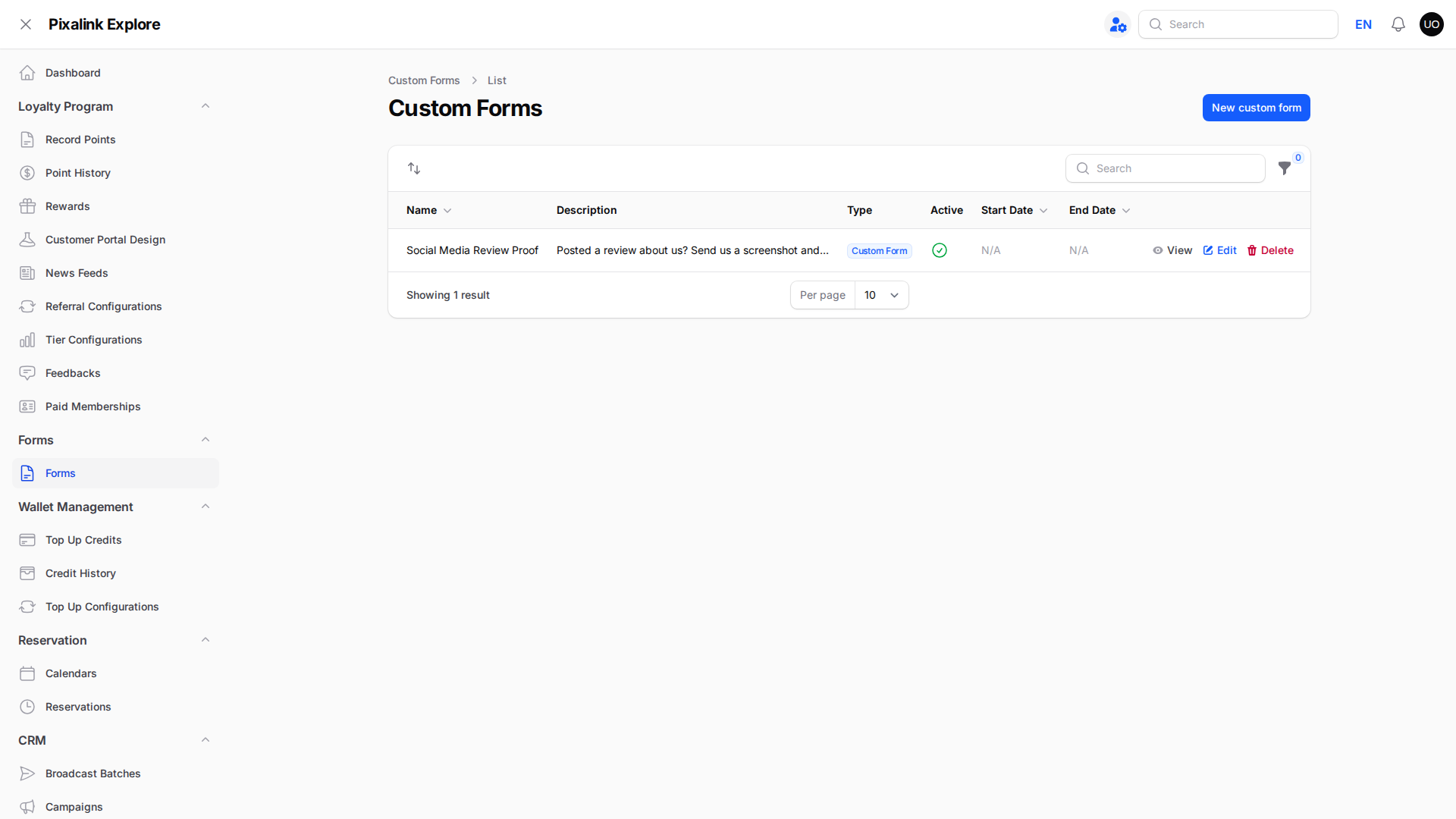The width and height of the screenshot is (1456, 819).
Task: Click the Tier Configurations bar chart icon
Action: pyautogui.click(x=27, y=340)
